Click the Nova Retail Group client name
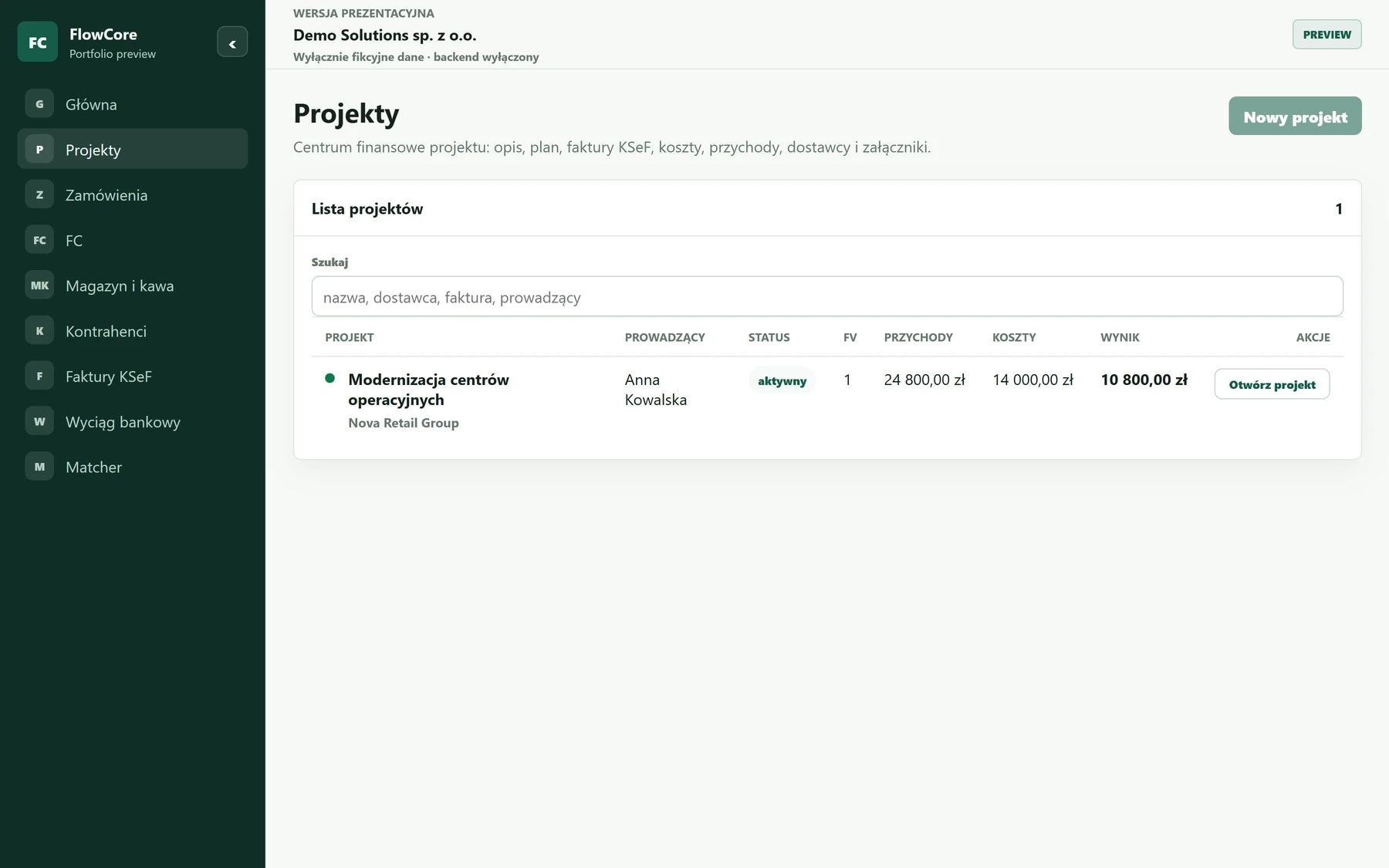Image resolution: width=1389 pixels, height=868 pixels. click(x=404, y=423)
